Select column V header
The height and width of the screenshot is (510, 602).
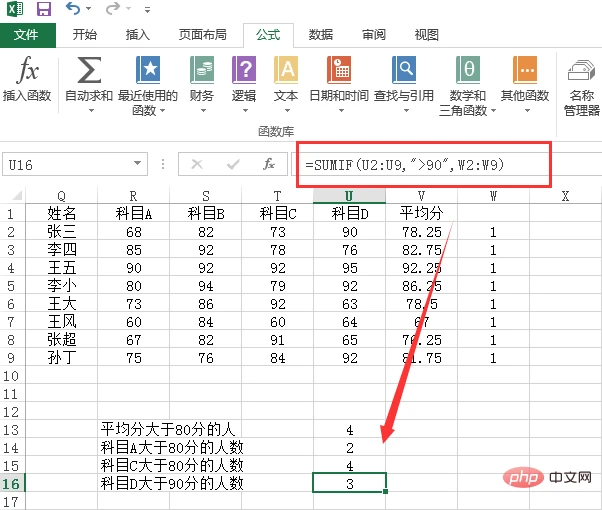pyautogui.click(x=421, y=196)
